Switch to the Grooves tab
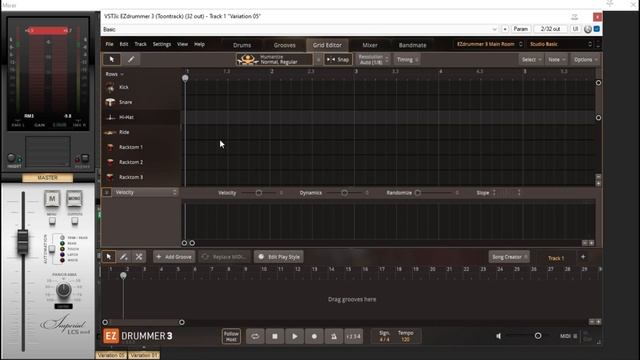Image resolution: width=640 pixels, height=360 pixels. click(284, 45)
